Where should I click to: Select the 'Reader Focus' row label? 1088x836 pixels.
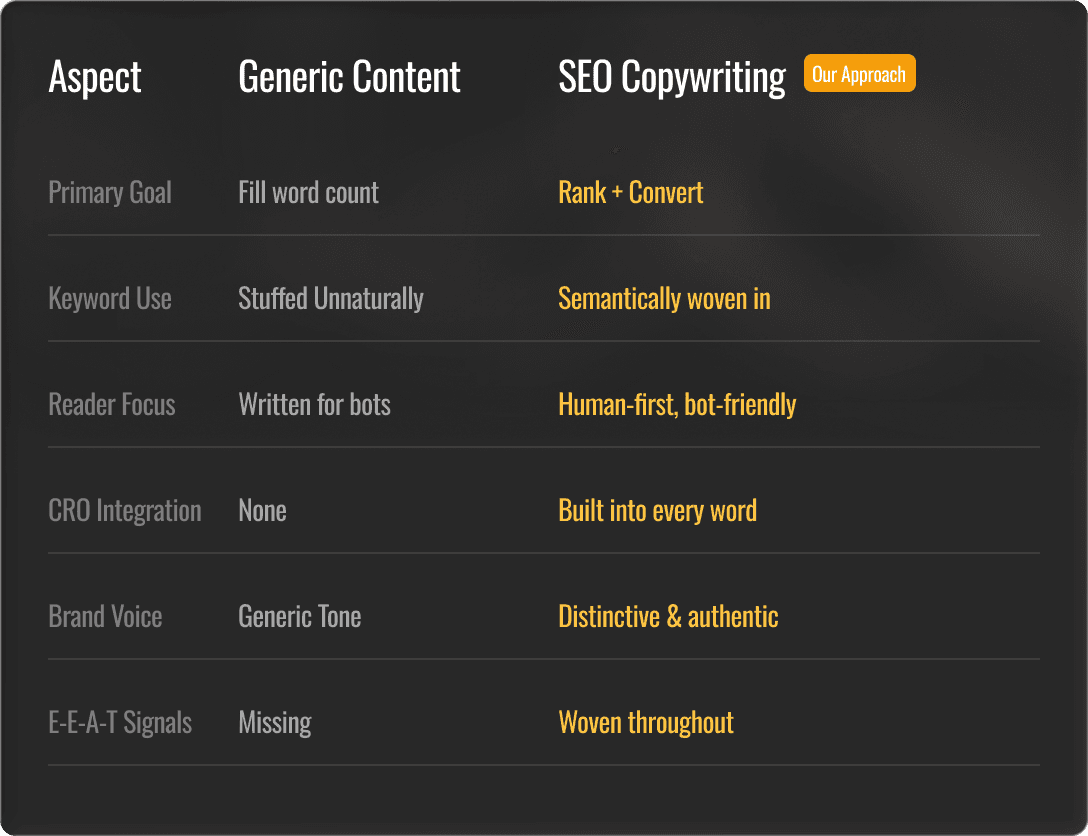point(112,404)
